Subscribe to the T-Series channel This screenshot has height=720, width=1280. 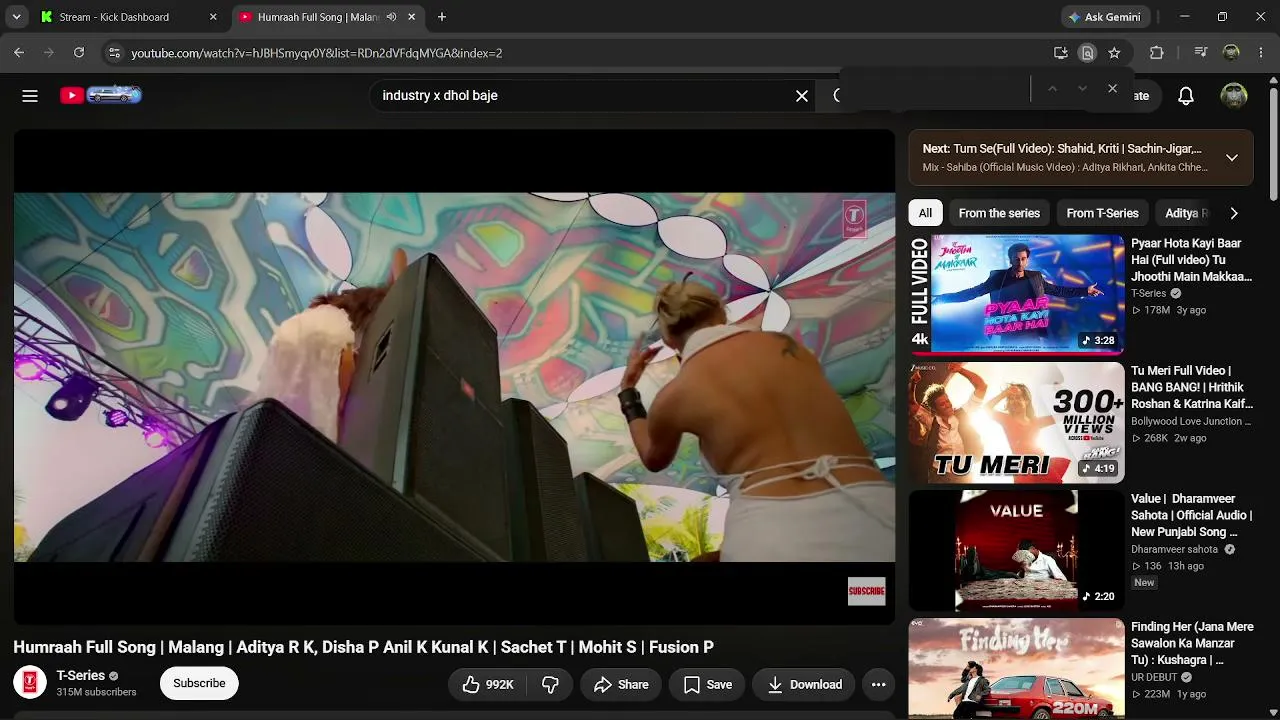[x=199, y=683]
